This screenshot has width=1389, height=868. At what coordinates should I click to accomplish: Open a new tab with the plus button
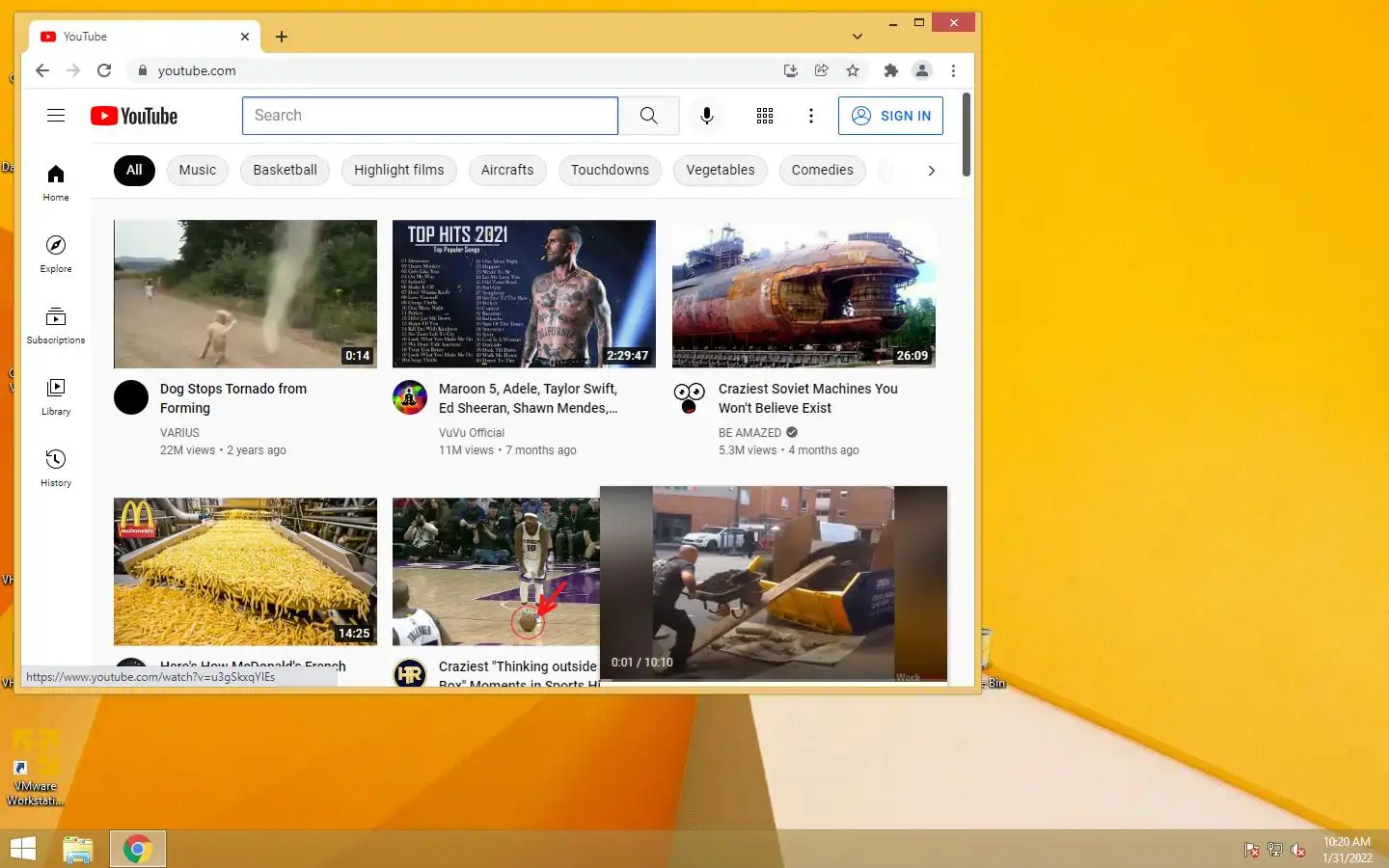pos(282,37)
